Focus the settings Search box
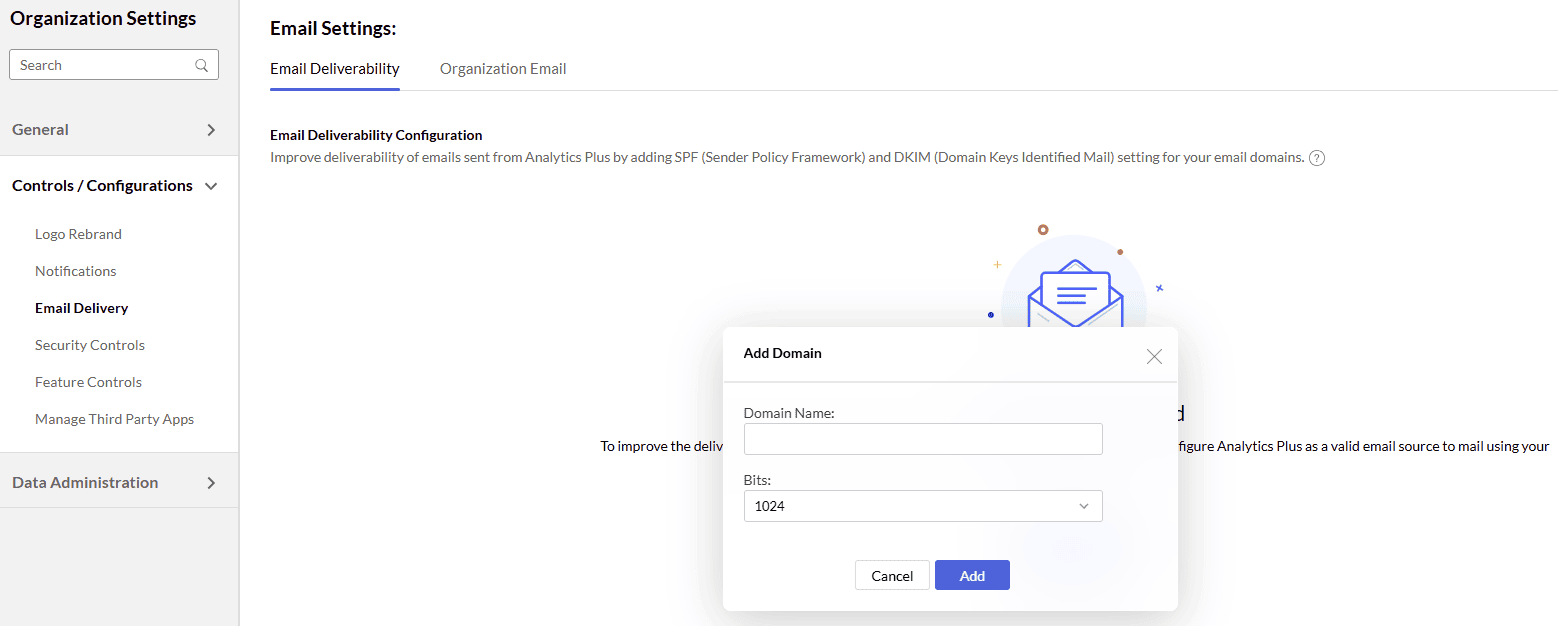Viewport: 1558px width, 626px height. click(105, 65)
